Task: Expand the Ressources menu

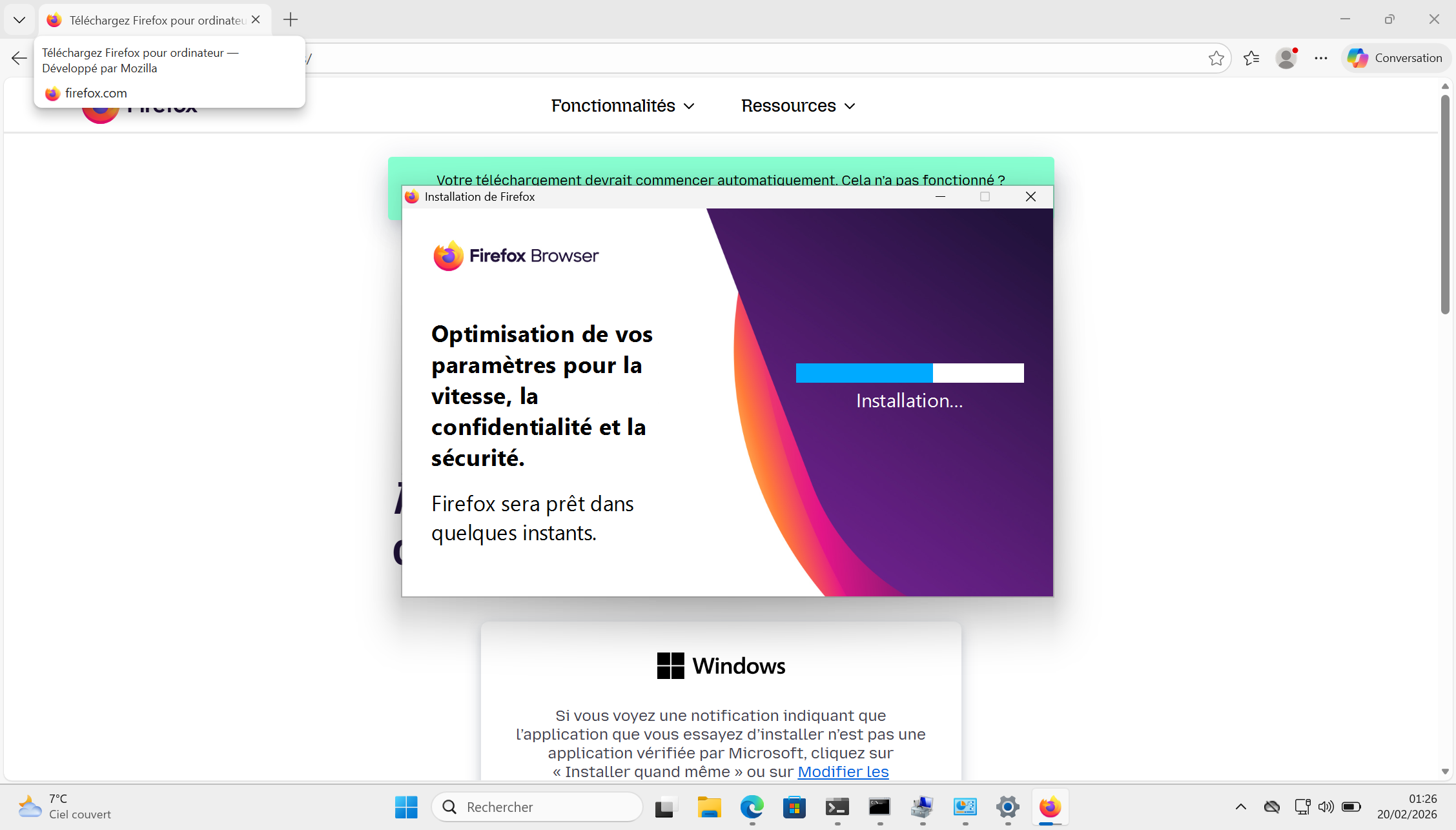Action: pyautogui.click(x=798, y=106)
